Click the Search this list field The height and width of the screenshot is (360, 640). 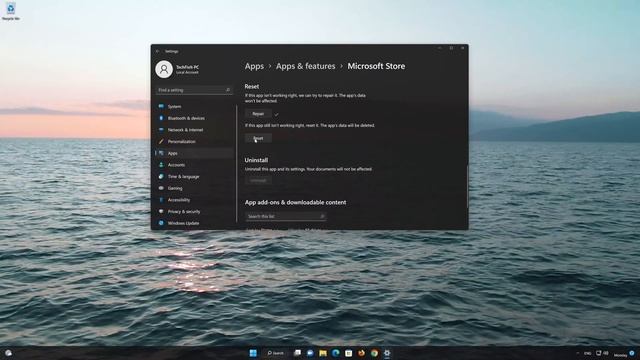click(285, 216)
